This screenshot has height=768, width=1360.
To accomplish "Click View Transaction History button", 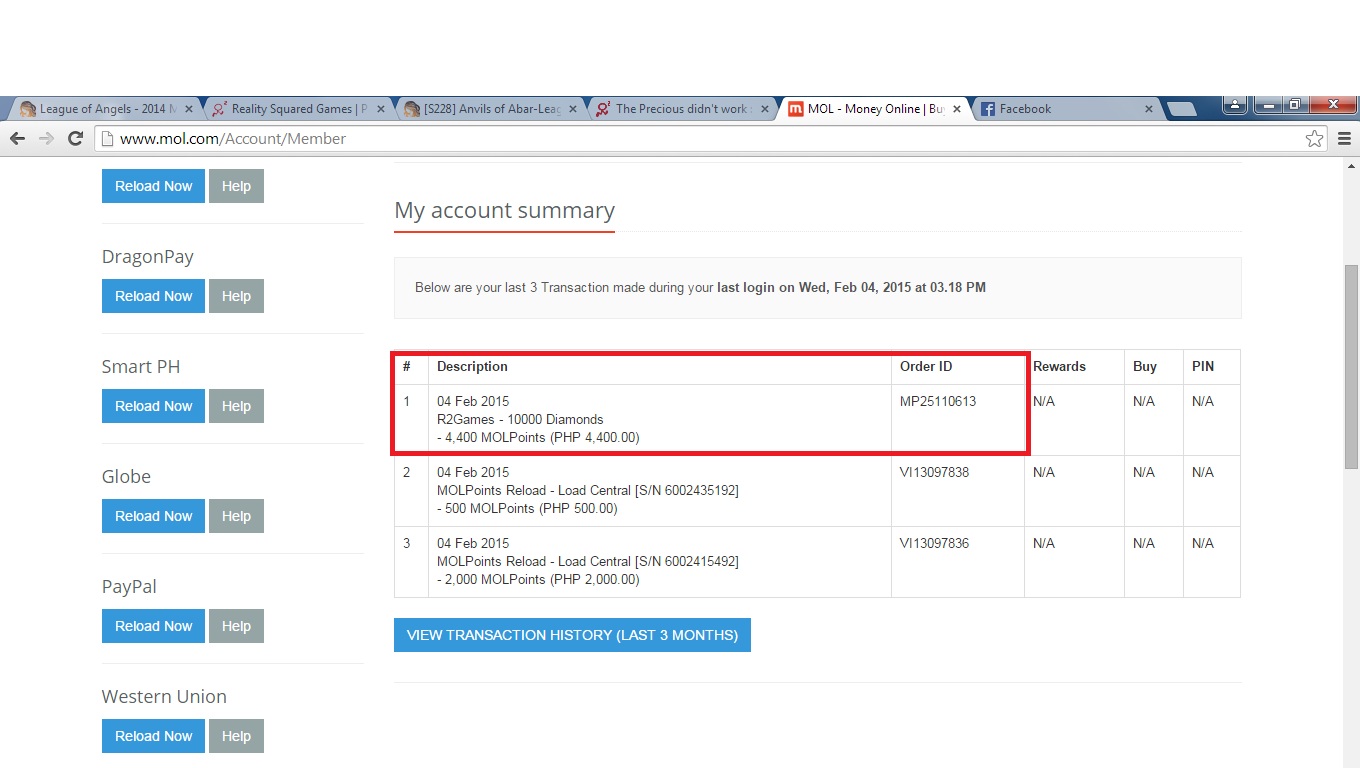I will pos(572,635).
